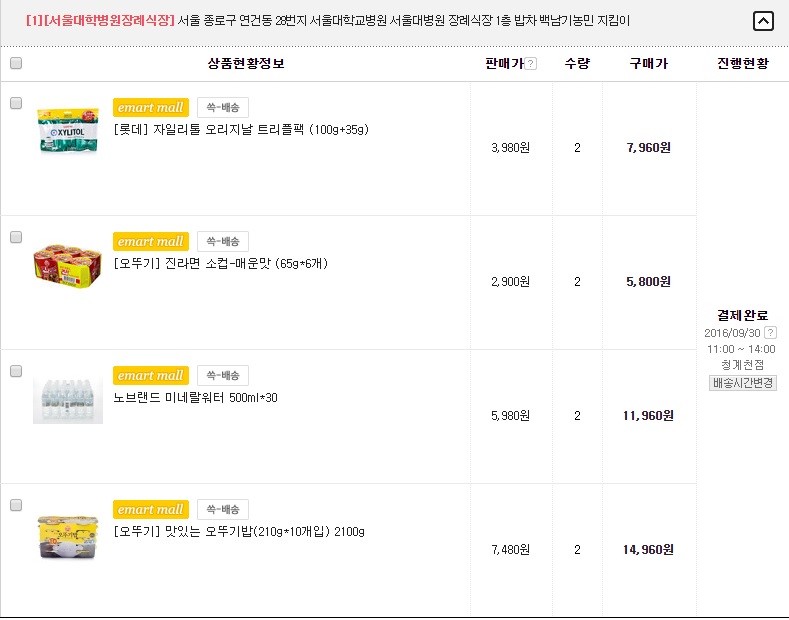Open the 맛있는 오뚜기밥 product link
789x620 pixels.
pyautogui.click(x=239, y=532)
